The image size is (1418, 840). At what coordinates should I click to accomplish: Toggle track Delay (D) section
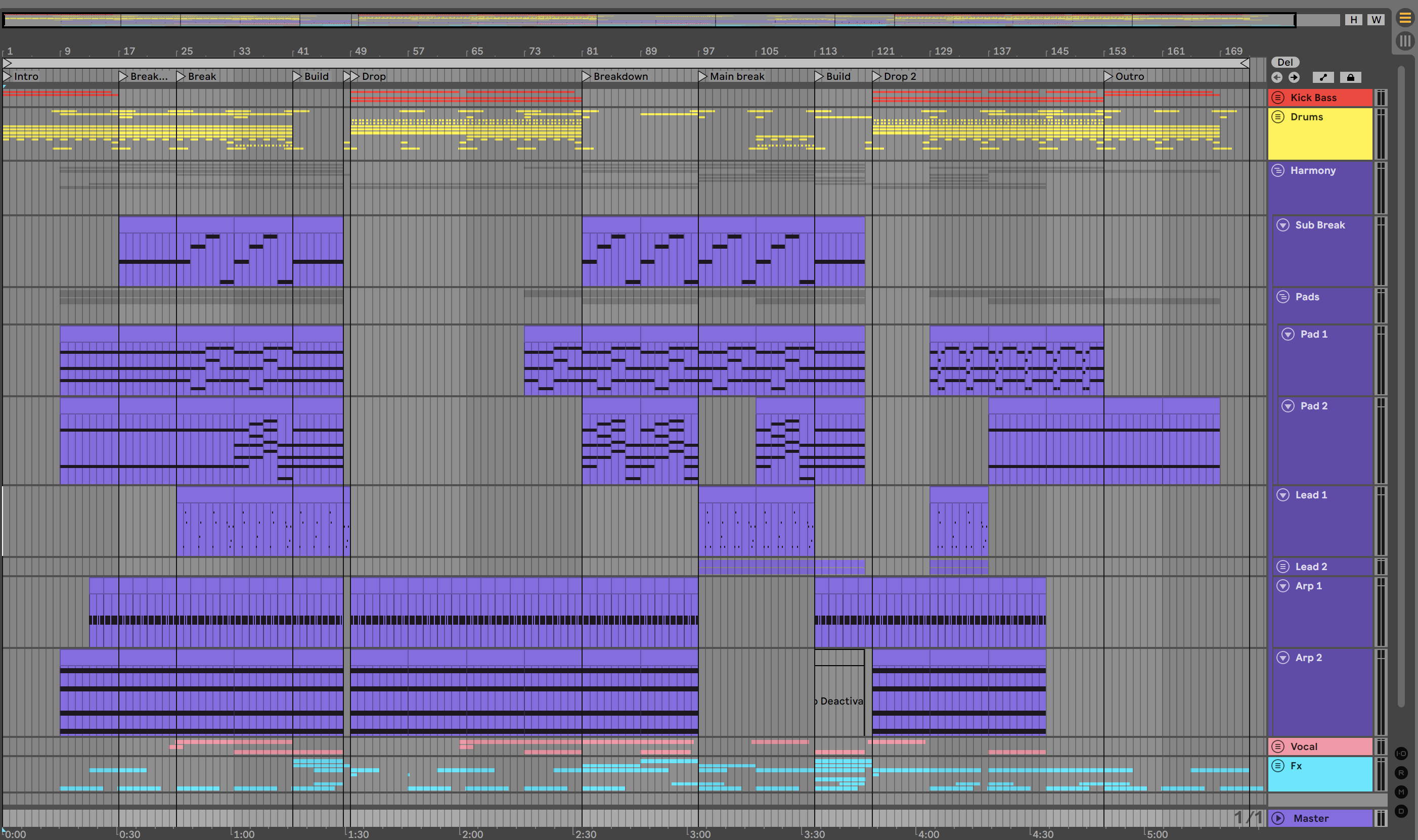pos(1401,811)
